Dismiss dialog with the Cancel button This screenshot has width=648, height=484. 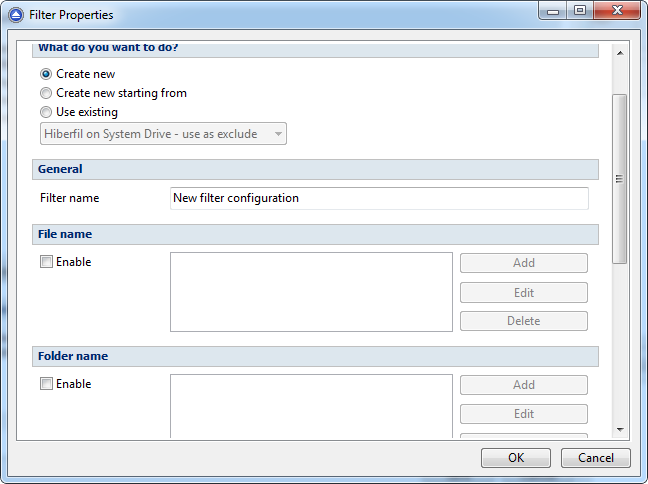point(596,458)
